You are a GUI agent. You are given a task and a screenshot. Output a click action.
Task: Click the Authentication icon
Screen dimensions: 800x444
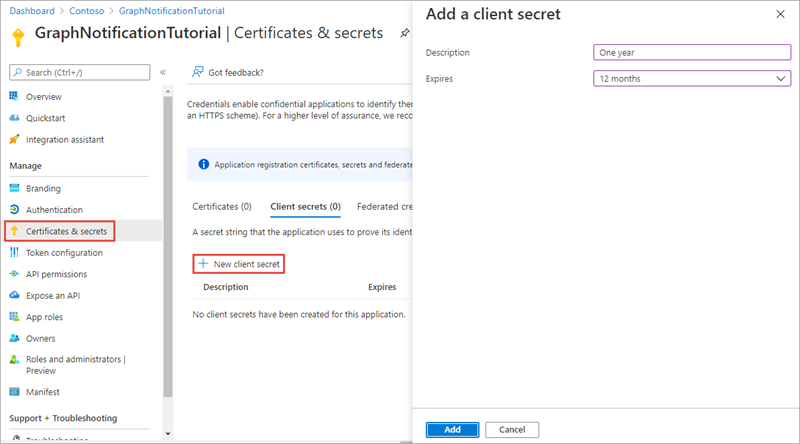pos(14,209)
